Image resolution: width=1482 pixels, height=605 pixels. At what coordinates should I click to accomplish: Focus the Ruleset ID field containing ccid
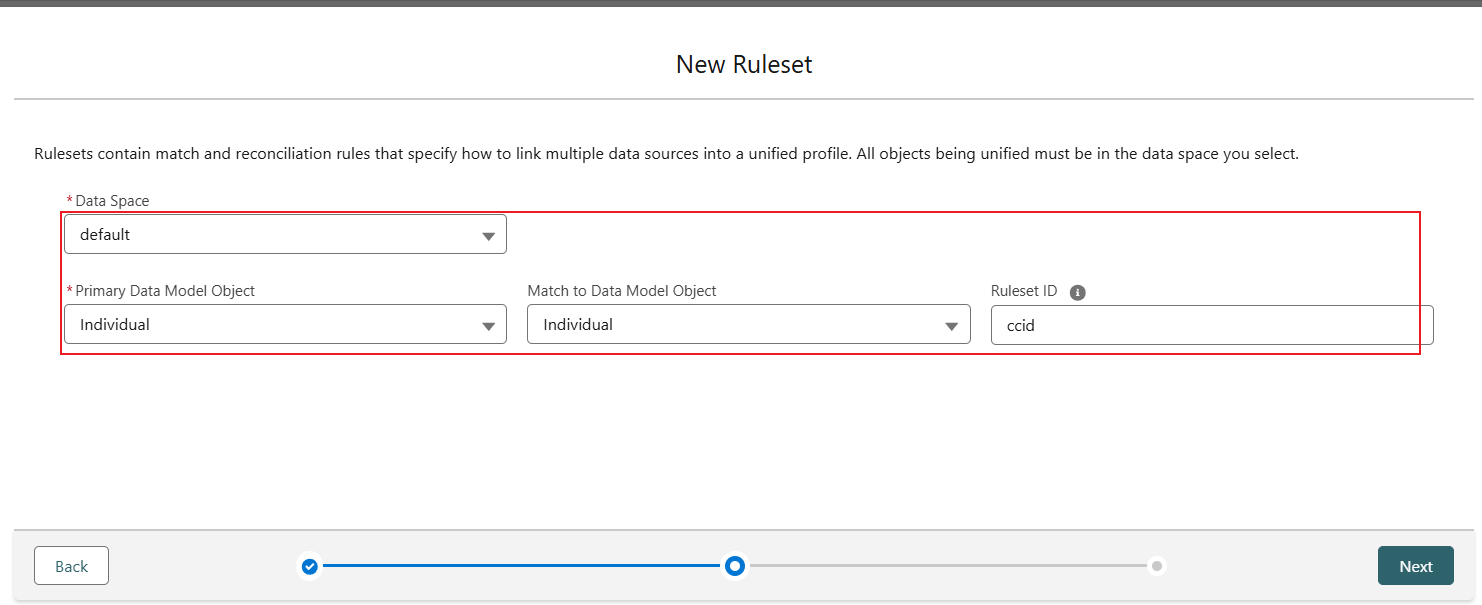[1210, 325]
